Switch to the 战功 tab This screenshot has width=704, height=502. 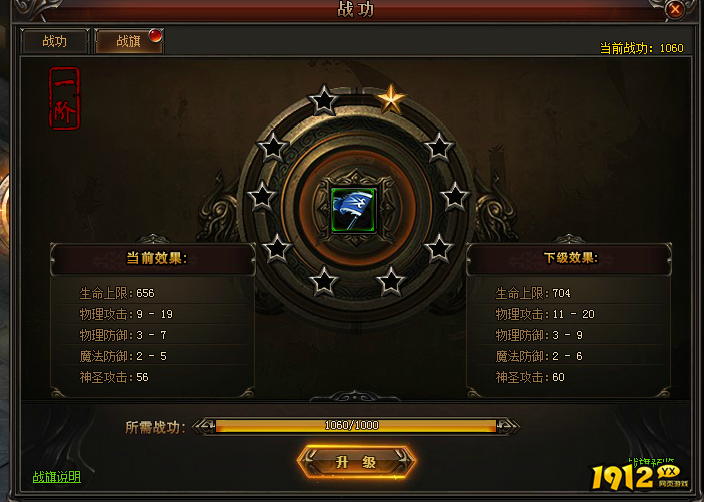[55, 41]
